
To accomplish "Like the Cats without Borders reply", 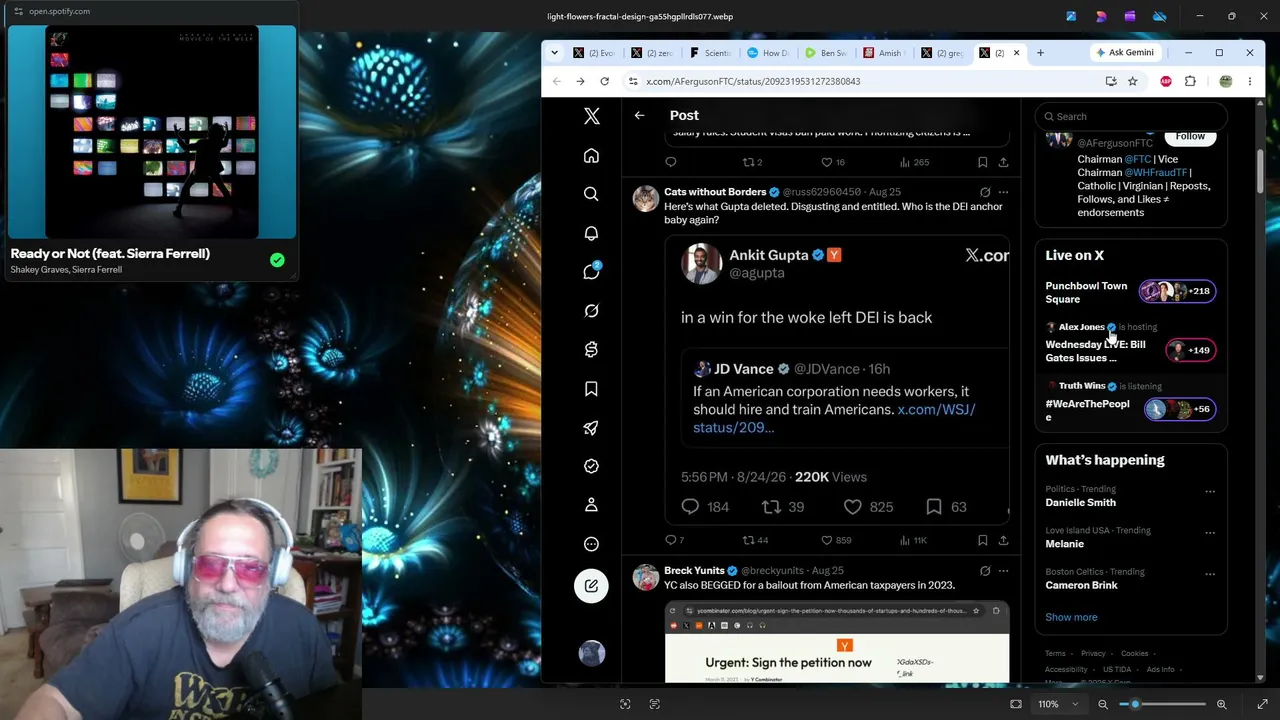I will (x=827, y=540).
